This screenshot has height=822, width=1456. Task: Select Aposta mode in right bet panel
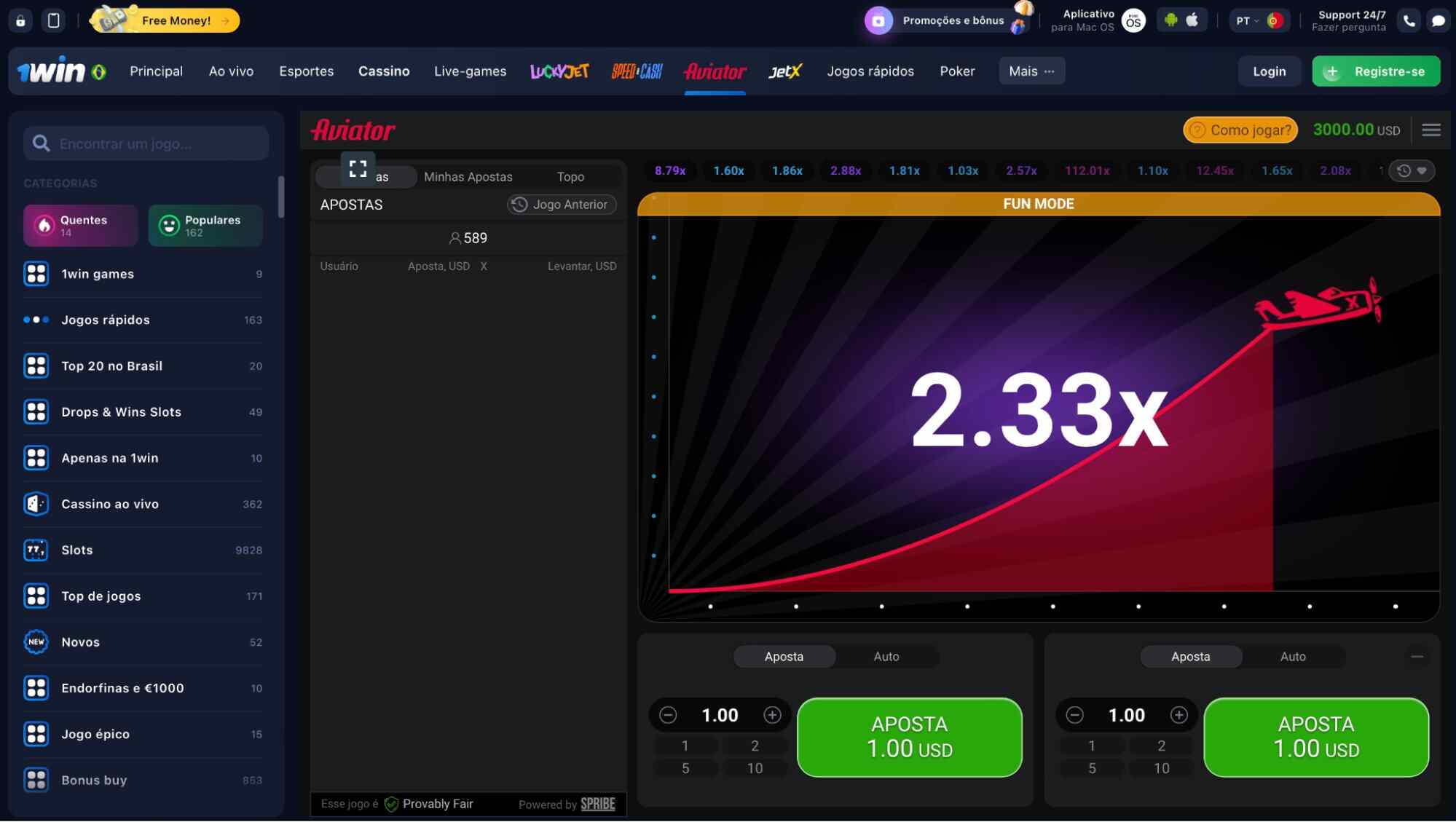(1190, 657)
